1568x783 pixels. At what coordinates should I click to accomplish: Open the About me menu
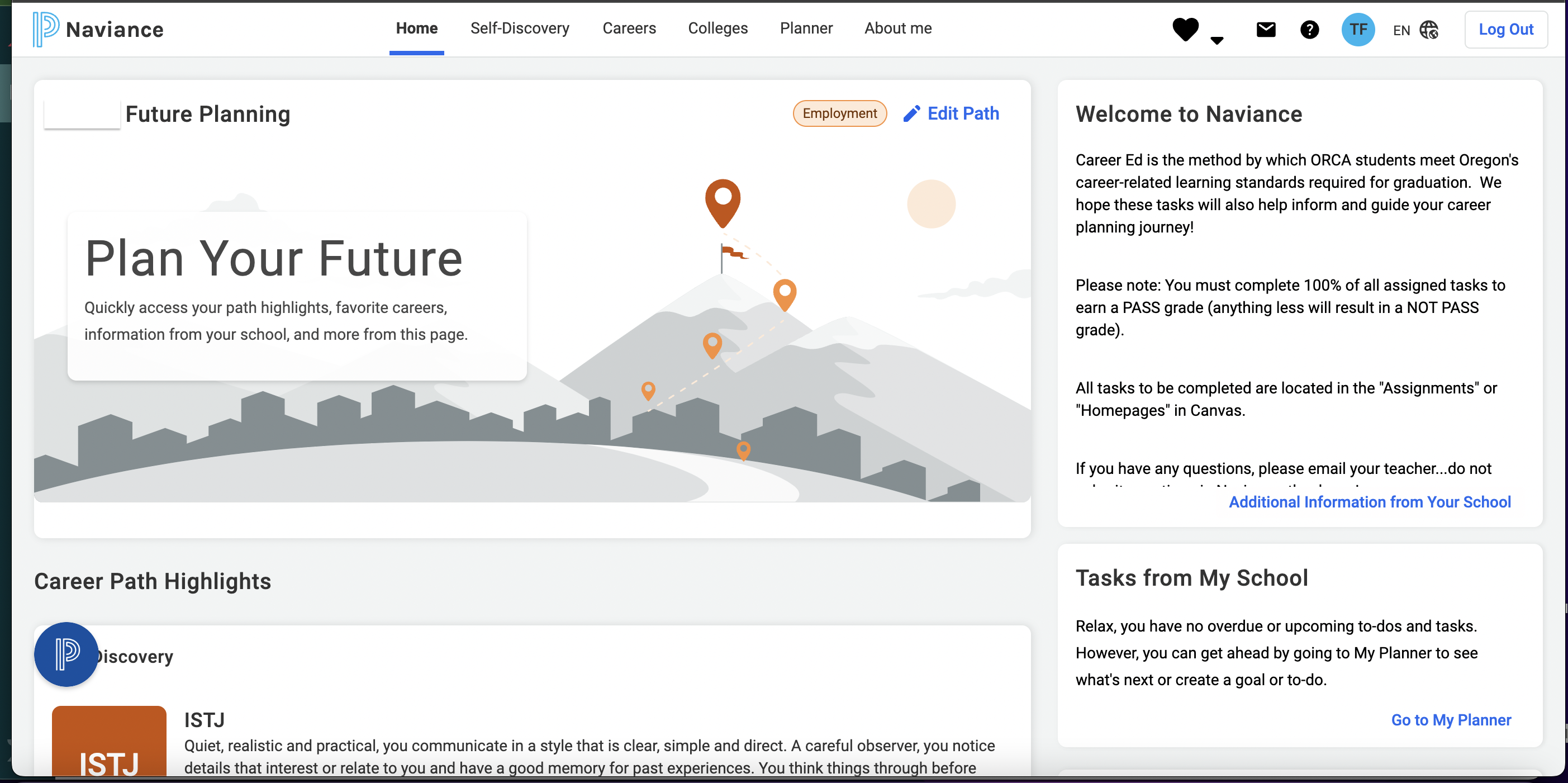coord(898,28)
